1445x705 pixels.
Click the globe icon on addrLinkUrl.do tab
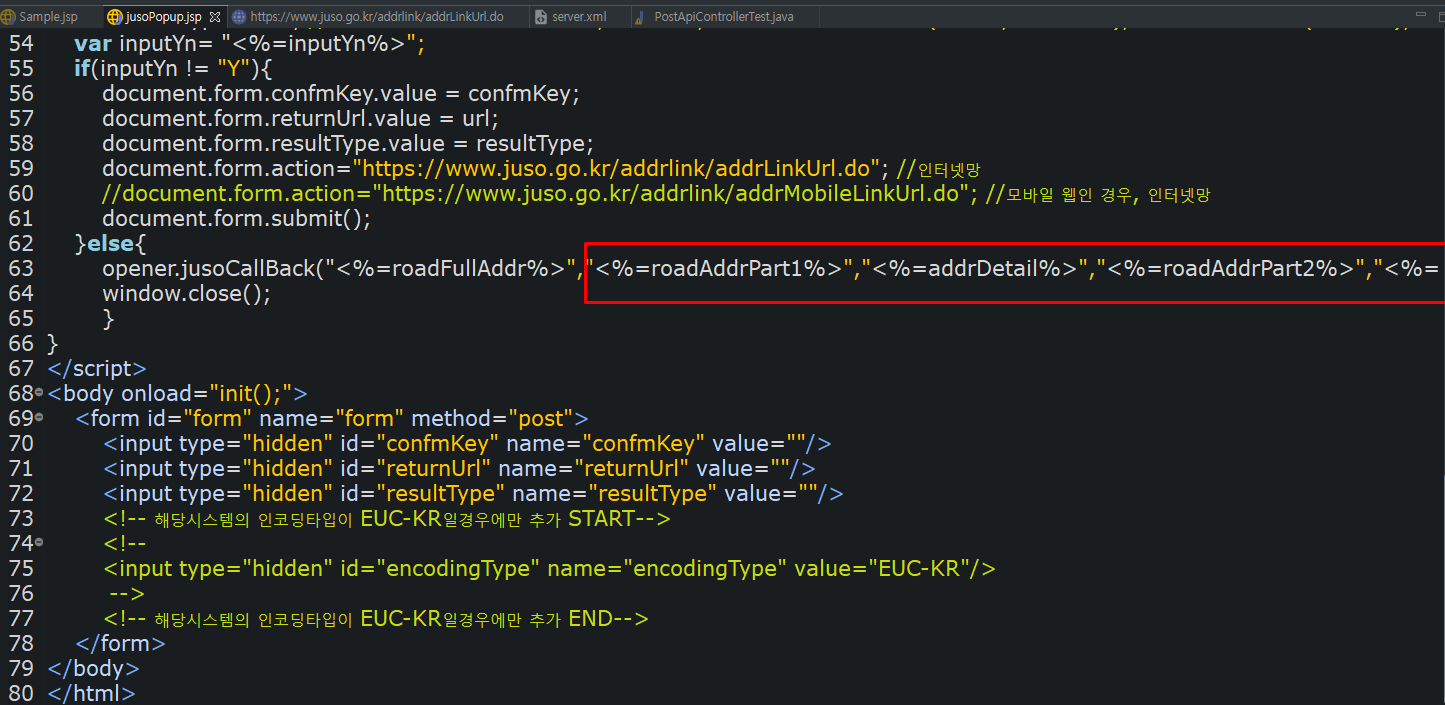tap(238, 17)
